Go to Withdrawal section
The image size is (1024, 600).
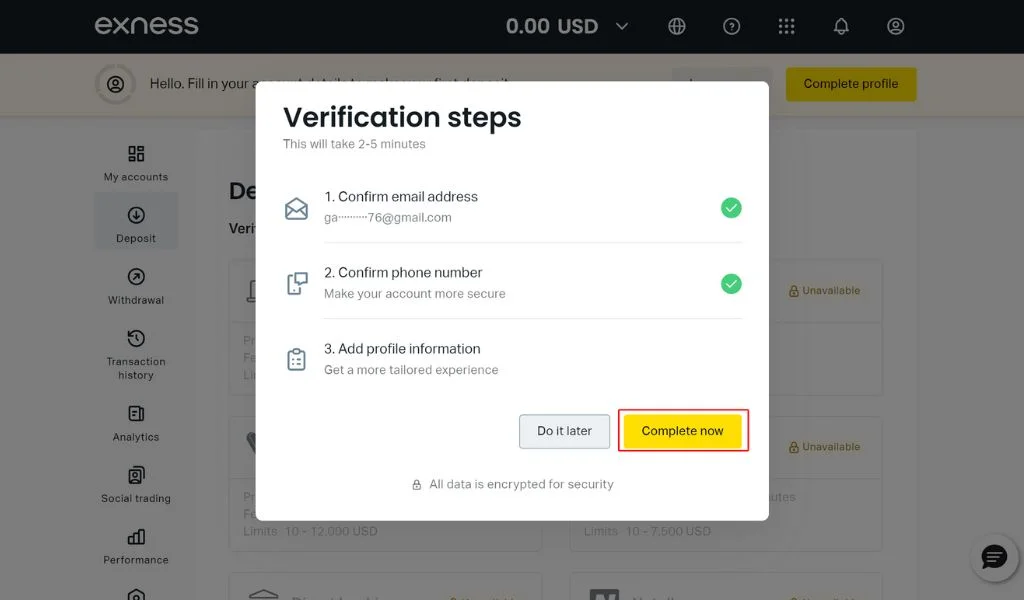136,286
